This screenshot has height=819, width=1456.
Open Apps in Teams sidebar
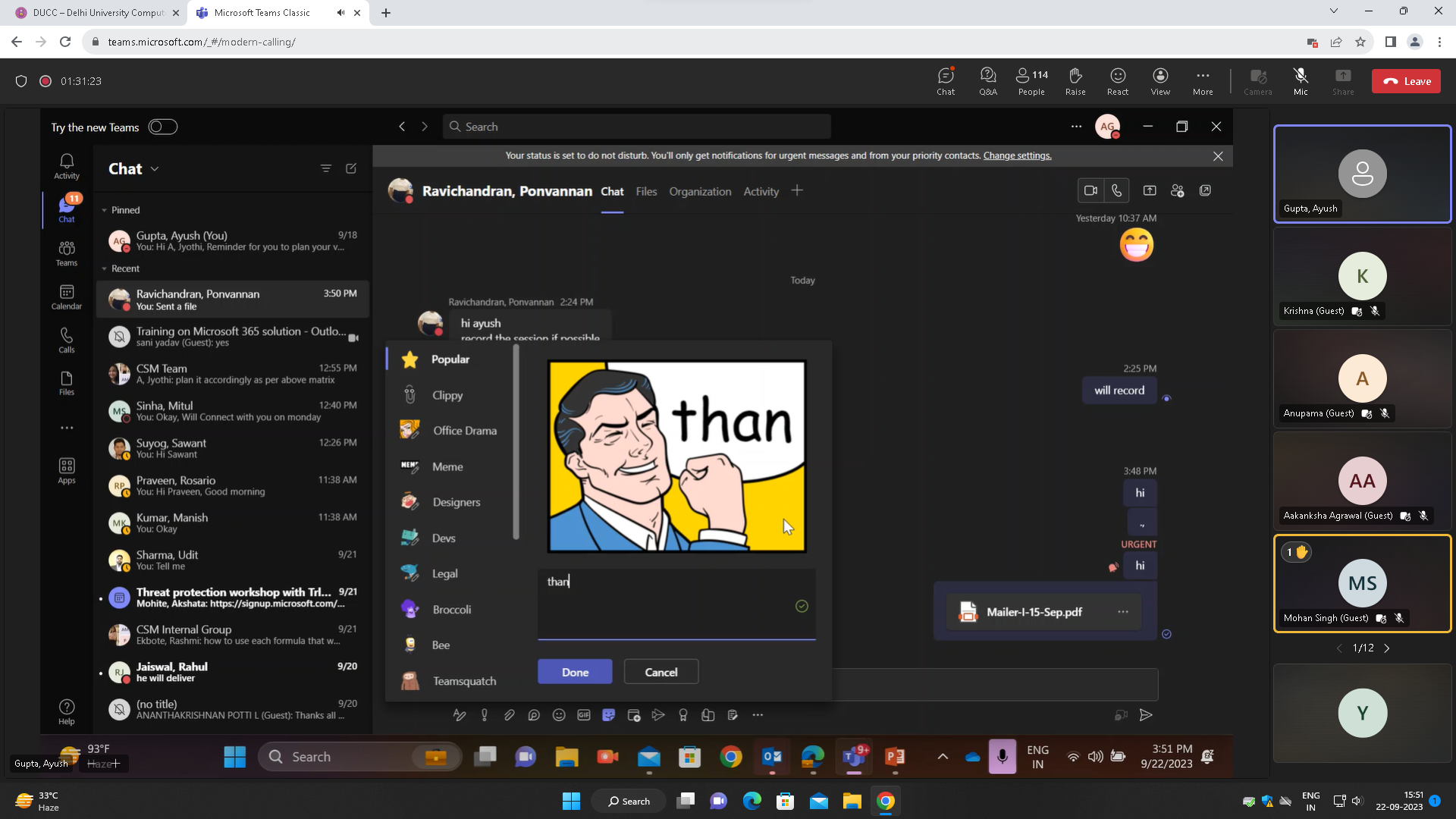67,471
